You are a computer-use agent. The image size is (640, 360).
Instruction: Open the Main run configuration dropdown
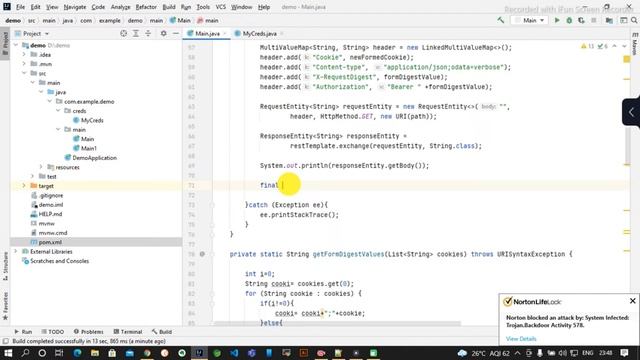(x=529, y=20)
